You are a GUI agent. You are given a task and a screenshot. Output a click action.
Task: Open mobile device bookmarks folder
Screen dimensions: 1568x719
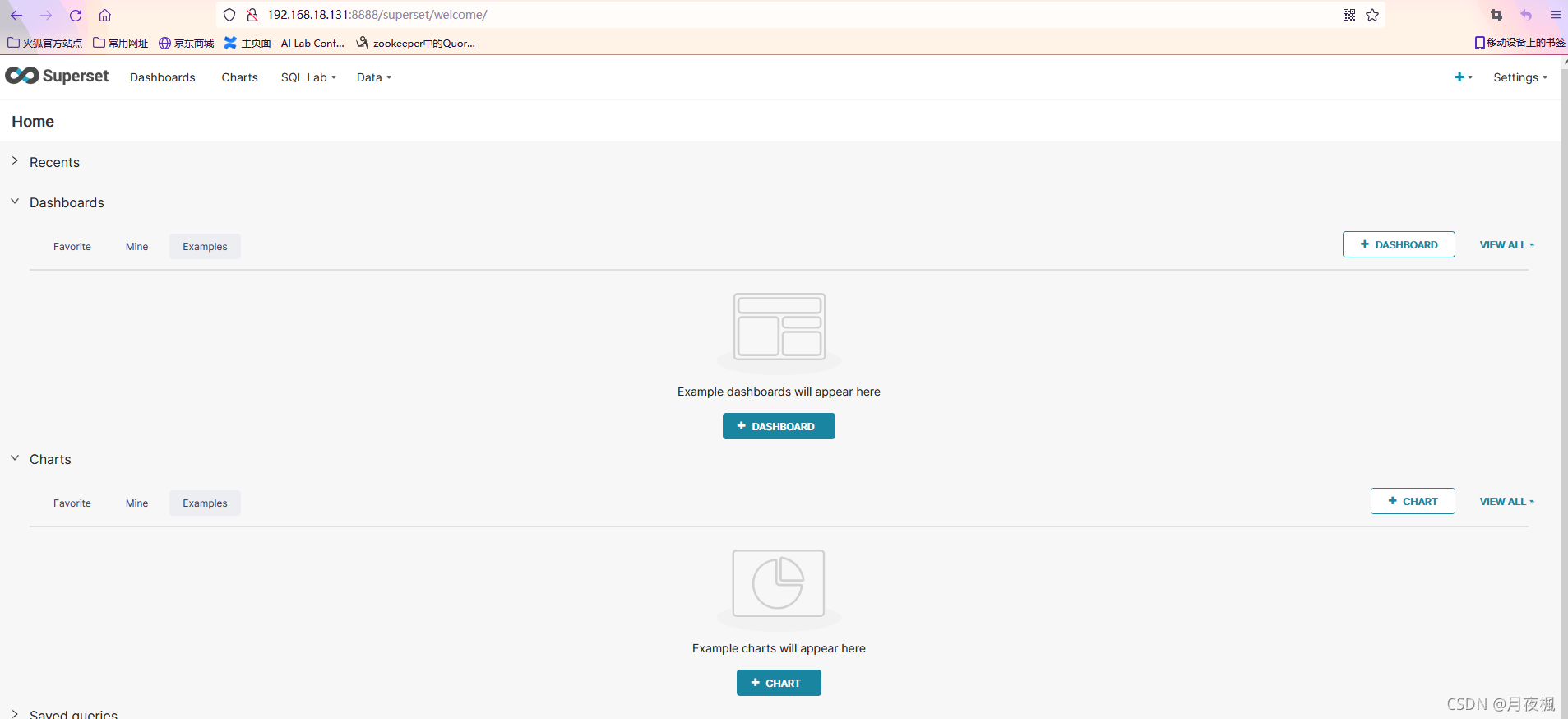tap(1520, 42)
